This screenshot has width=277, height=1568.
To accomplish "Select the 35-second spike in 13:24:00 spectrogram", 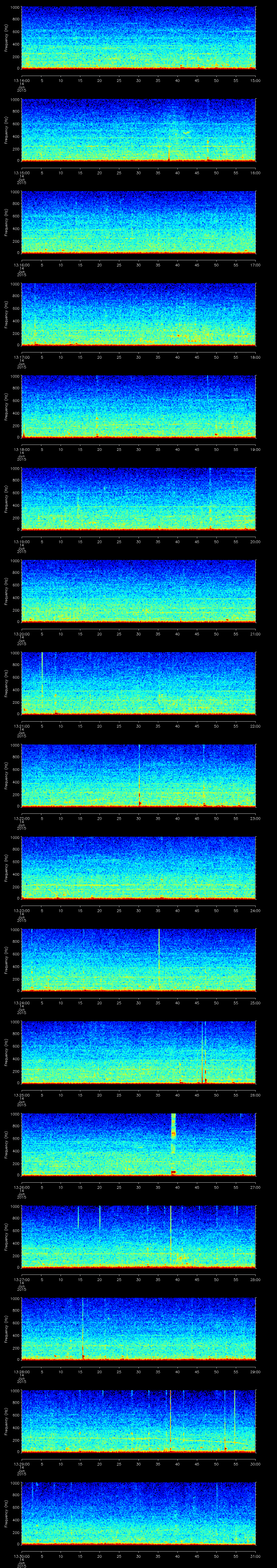I will tap(159, 959).
